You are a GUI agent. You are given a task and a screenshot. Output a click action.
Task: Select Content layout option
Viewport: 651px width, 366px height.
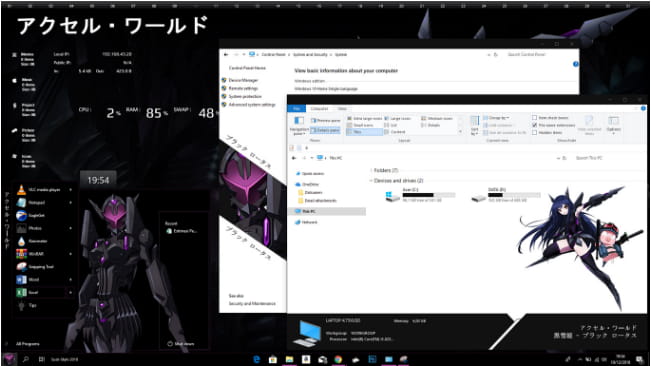[395, 132]
